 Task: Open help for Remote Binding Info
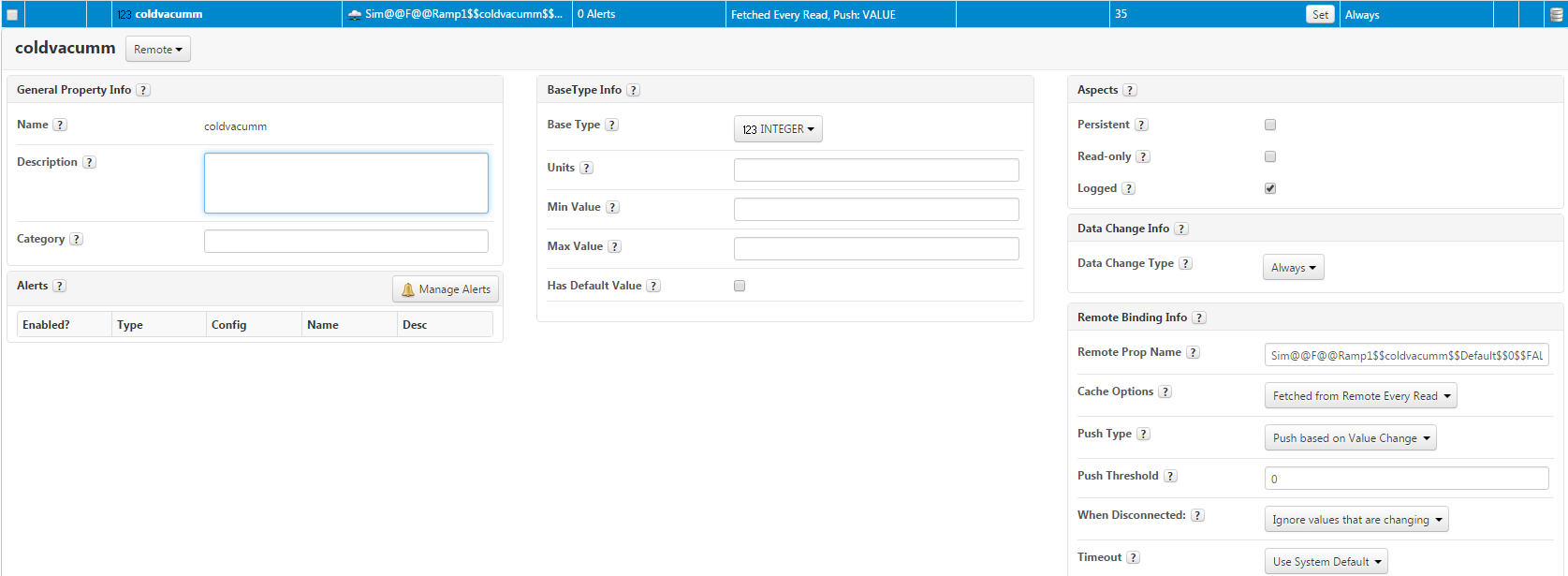1199,318
